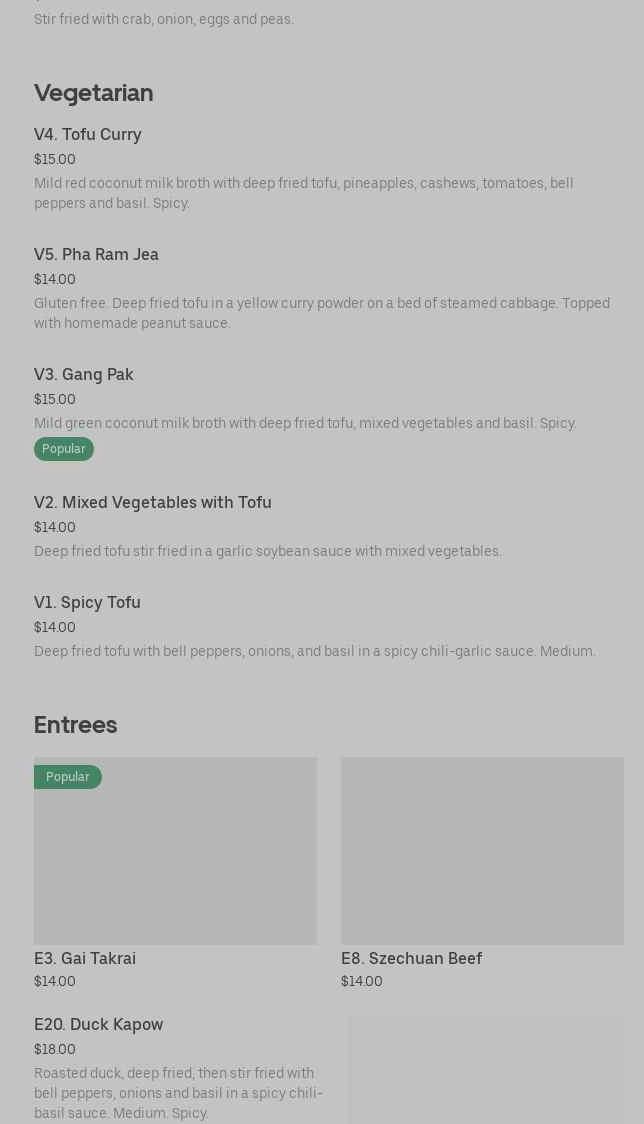Open E3. Gai Takrai title
The width and height of the screenshot is (644, 1124).
pos(85,958)
